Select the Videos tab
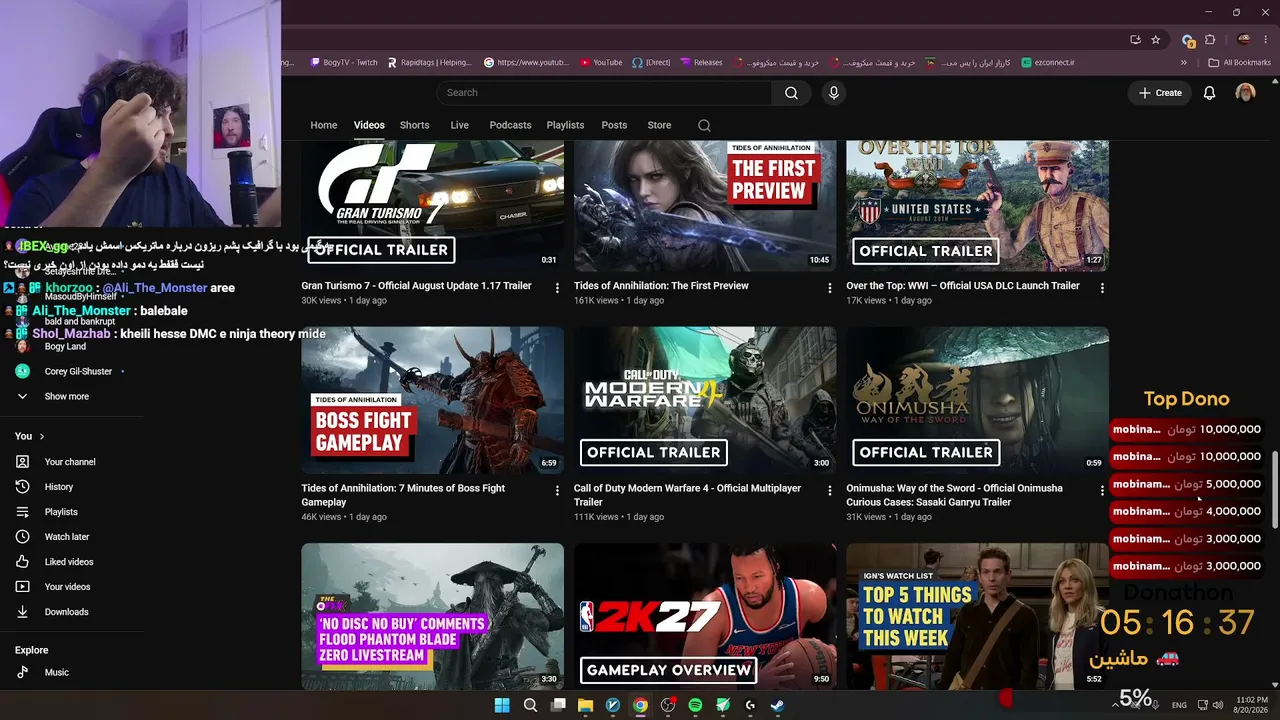Image resolution: width=1280 pixels, height=720 pixels. (369, 125)
